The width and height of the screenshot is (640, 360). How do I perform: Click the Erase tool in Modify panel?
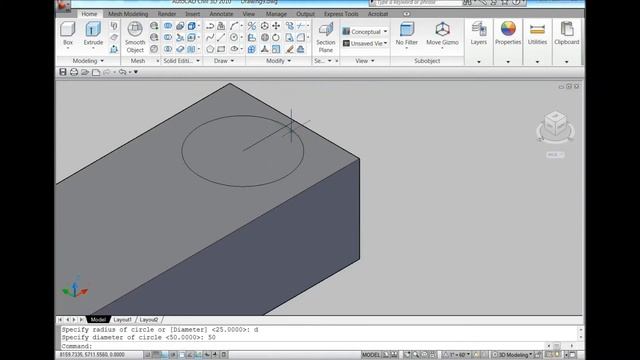point(290,49)
